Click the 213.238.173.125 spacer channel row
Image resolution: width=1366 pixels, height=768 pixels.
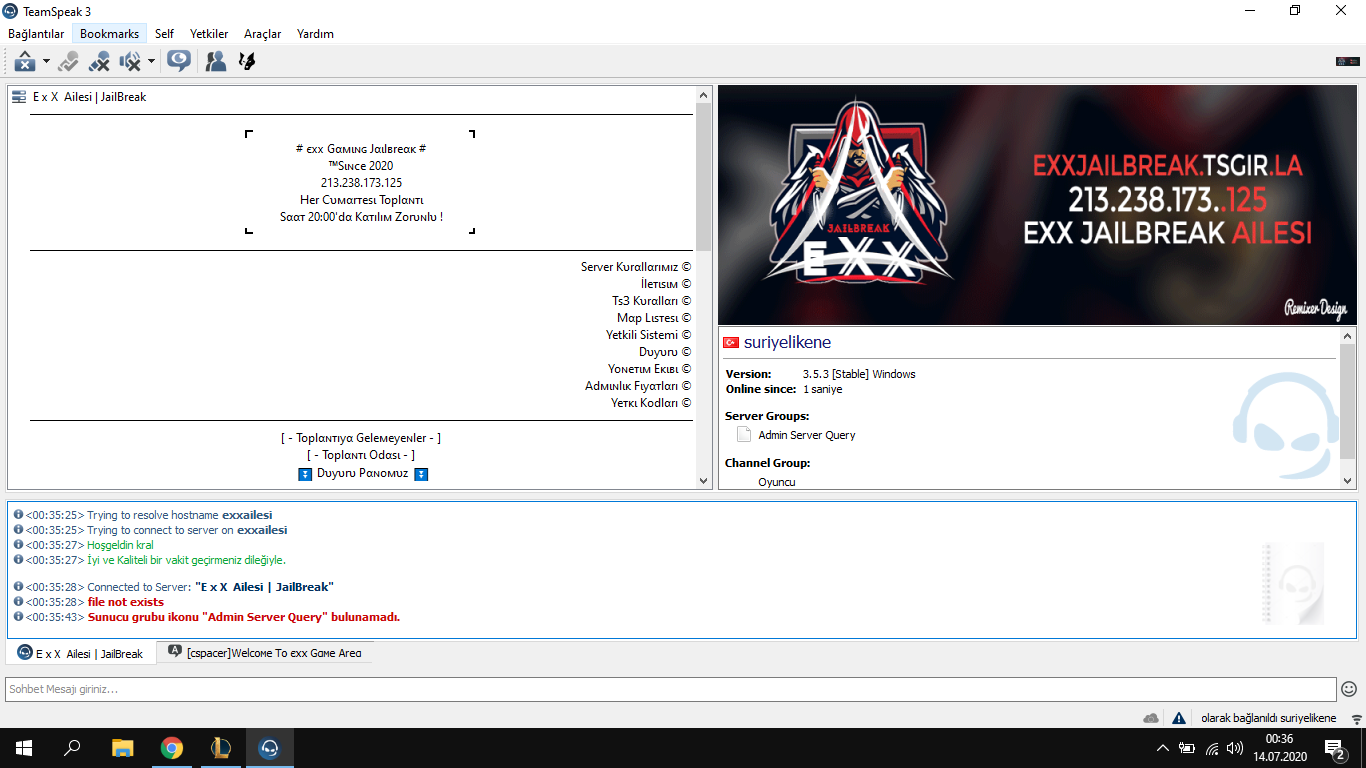[361, 182]
